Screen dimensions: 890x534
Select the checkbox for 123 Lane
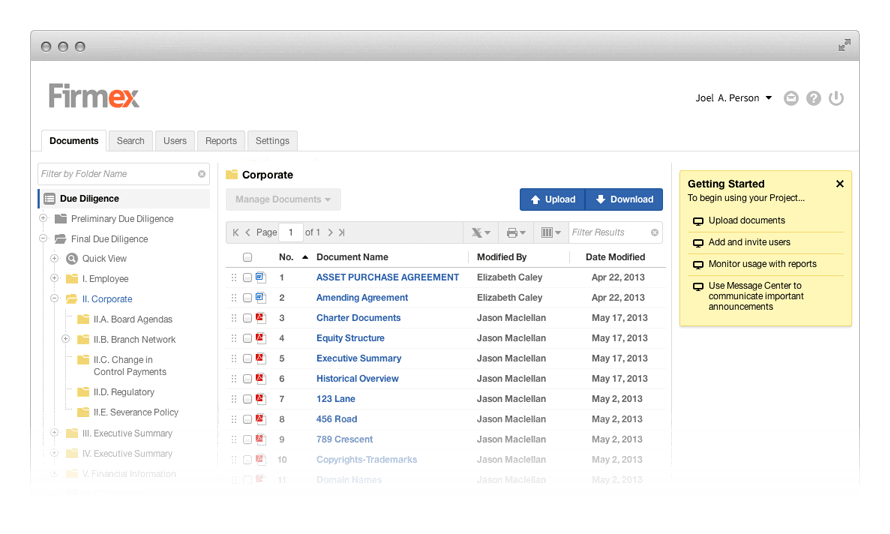click(247, 399)
